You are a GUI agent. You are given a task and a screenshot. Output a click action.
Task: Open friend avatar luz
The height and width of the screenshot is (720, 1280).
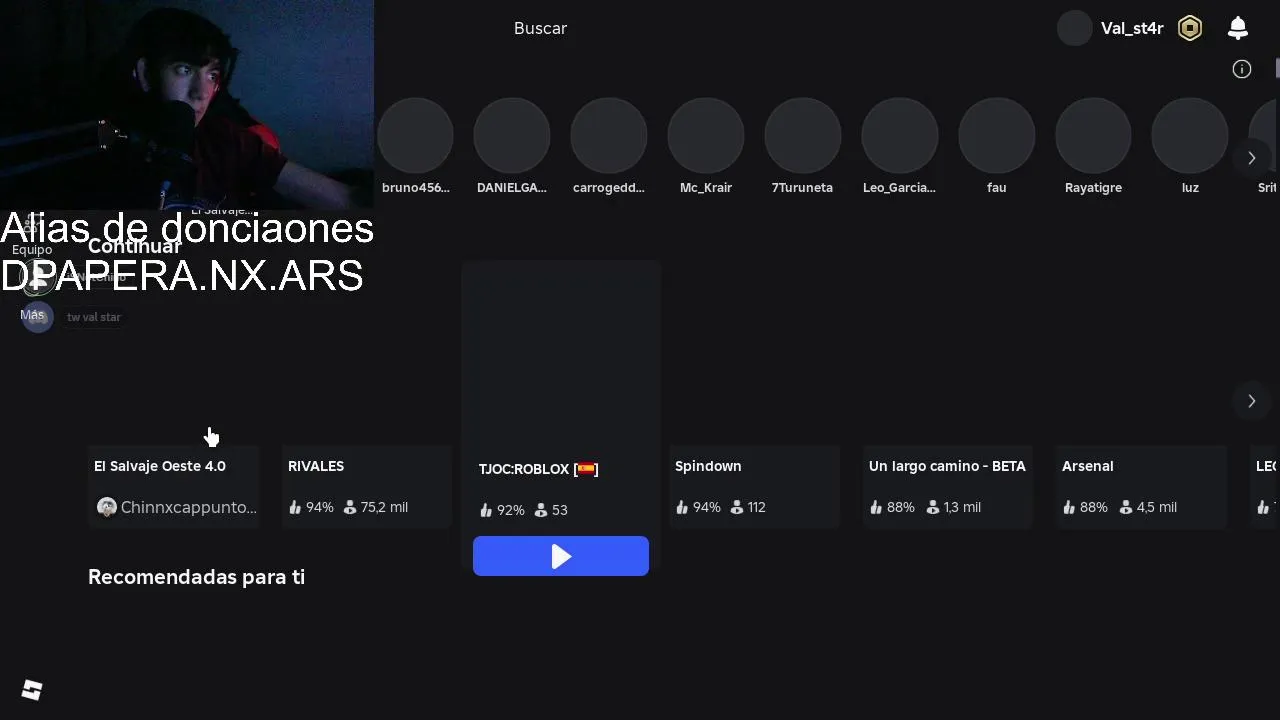1190,136
